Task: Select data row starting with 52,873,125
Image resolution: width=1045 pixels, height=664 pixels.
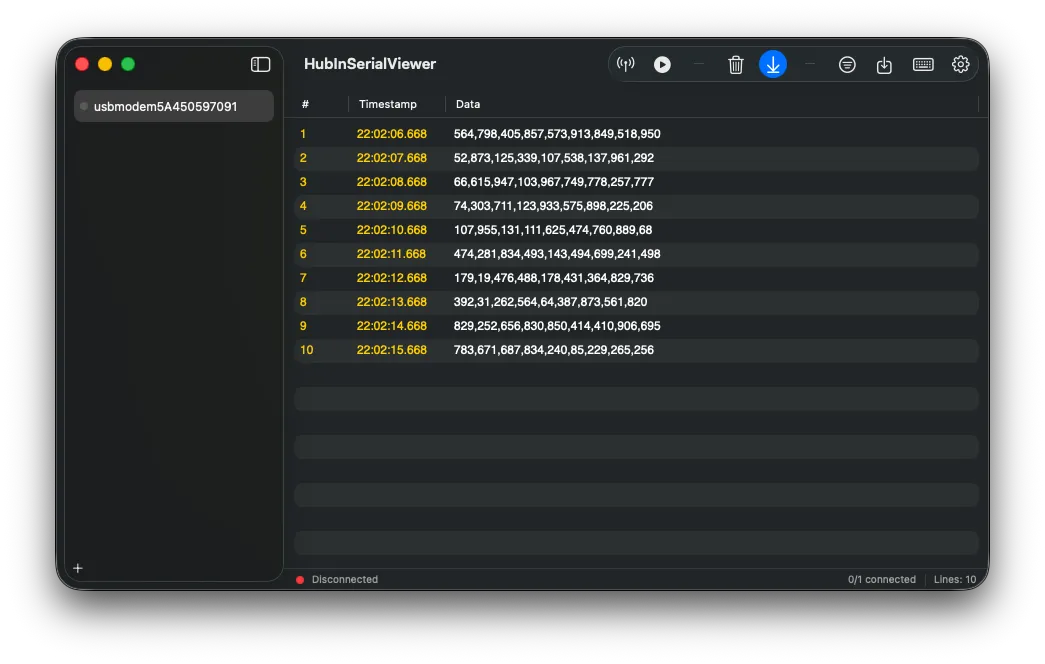Action: pos(554,158)
